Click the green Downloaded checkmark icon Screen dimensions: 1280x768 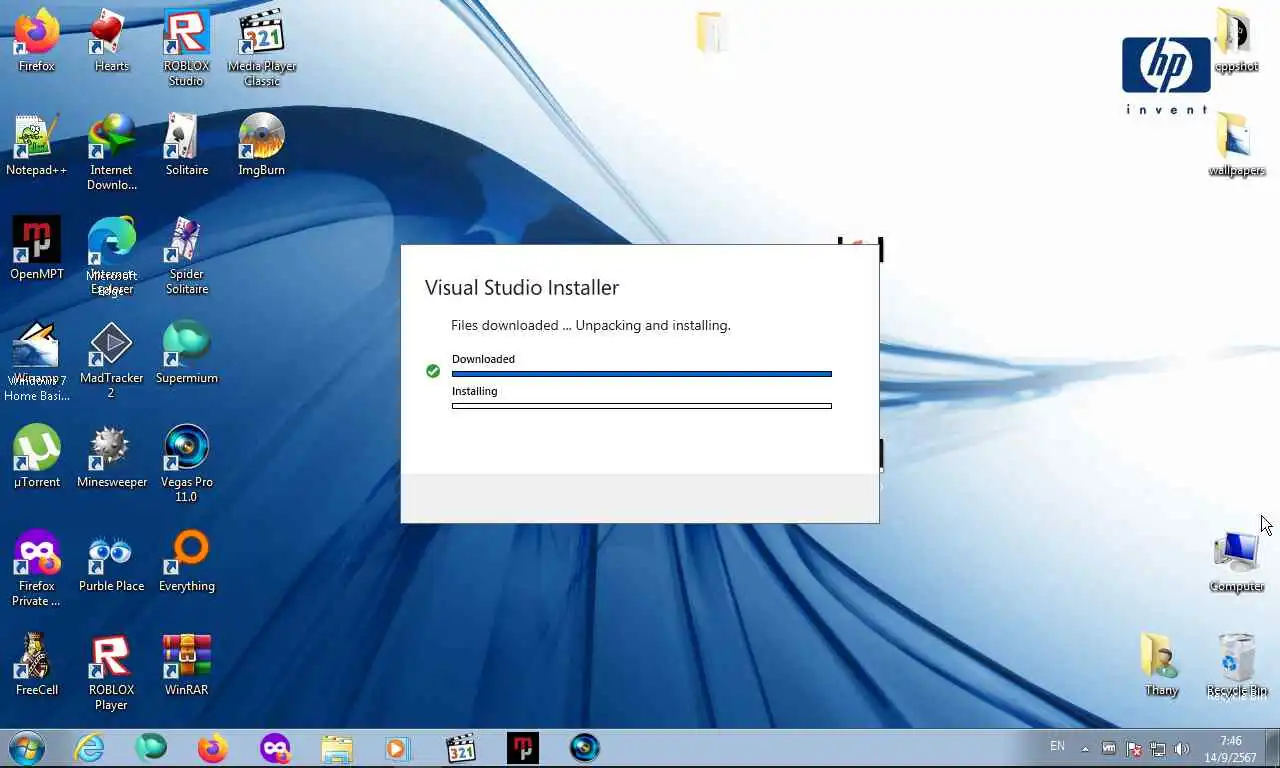click(433, 371)
